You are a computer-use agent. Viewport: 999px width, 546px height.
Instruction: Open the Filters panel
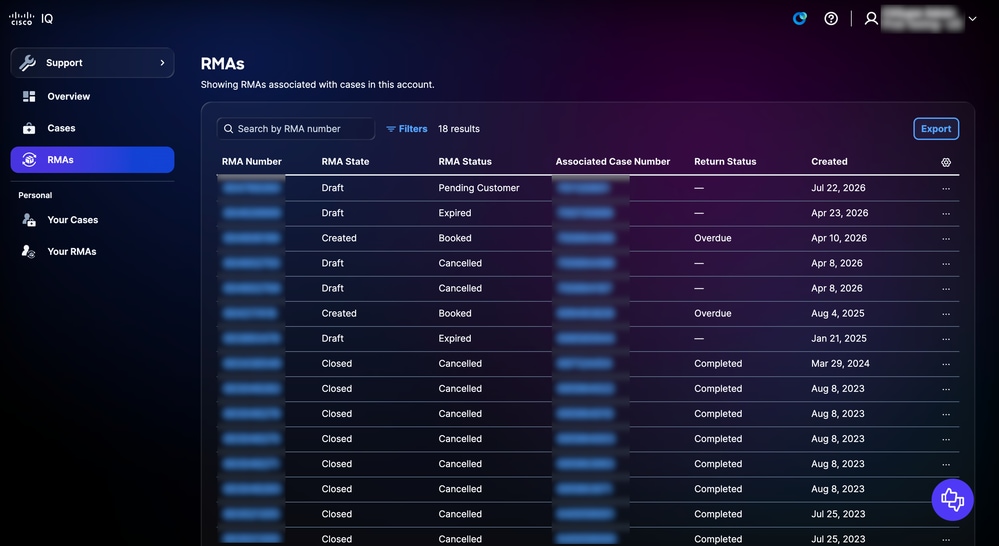406,129
